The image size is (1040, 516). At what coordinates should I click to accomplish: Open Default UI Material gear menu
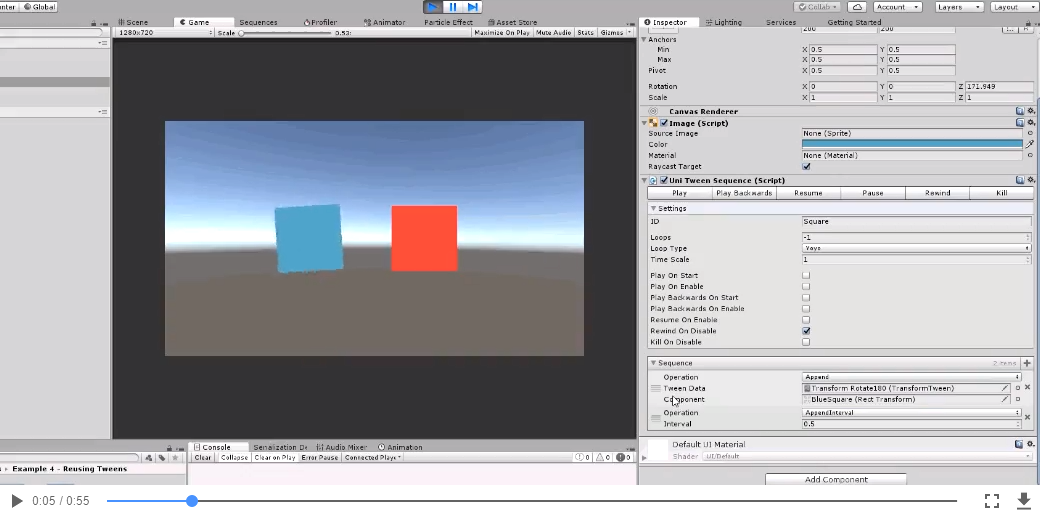coord(1031,444)
